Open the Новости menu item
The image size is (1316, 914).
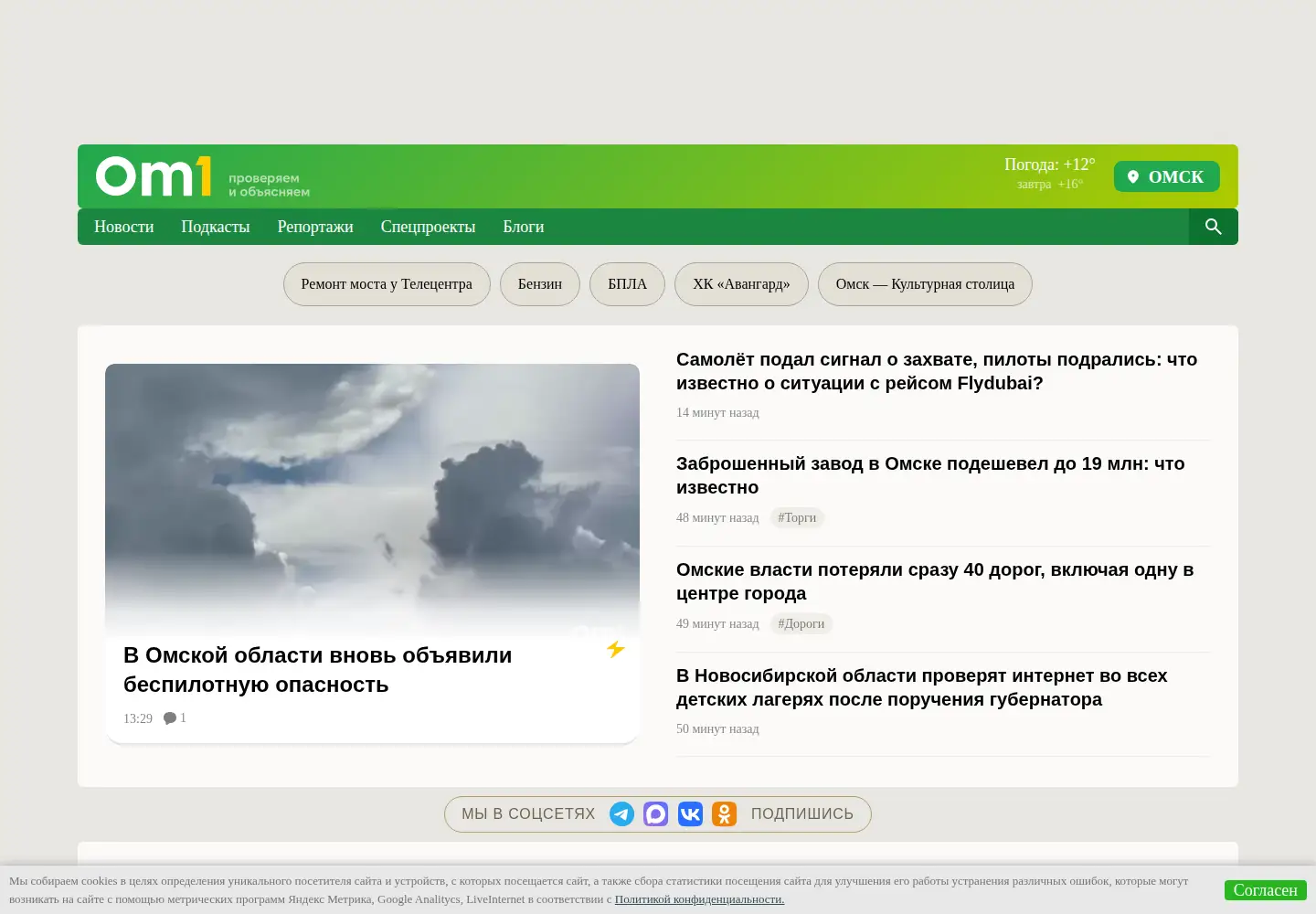click(123, 227)
